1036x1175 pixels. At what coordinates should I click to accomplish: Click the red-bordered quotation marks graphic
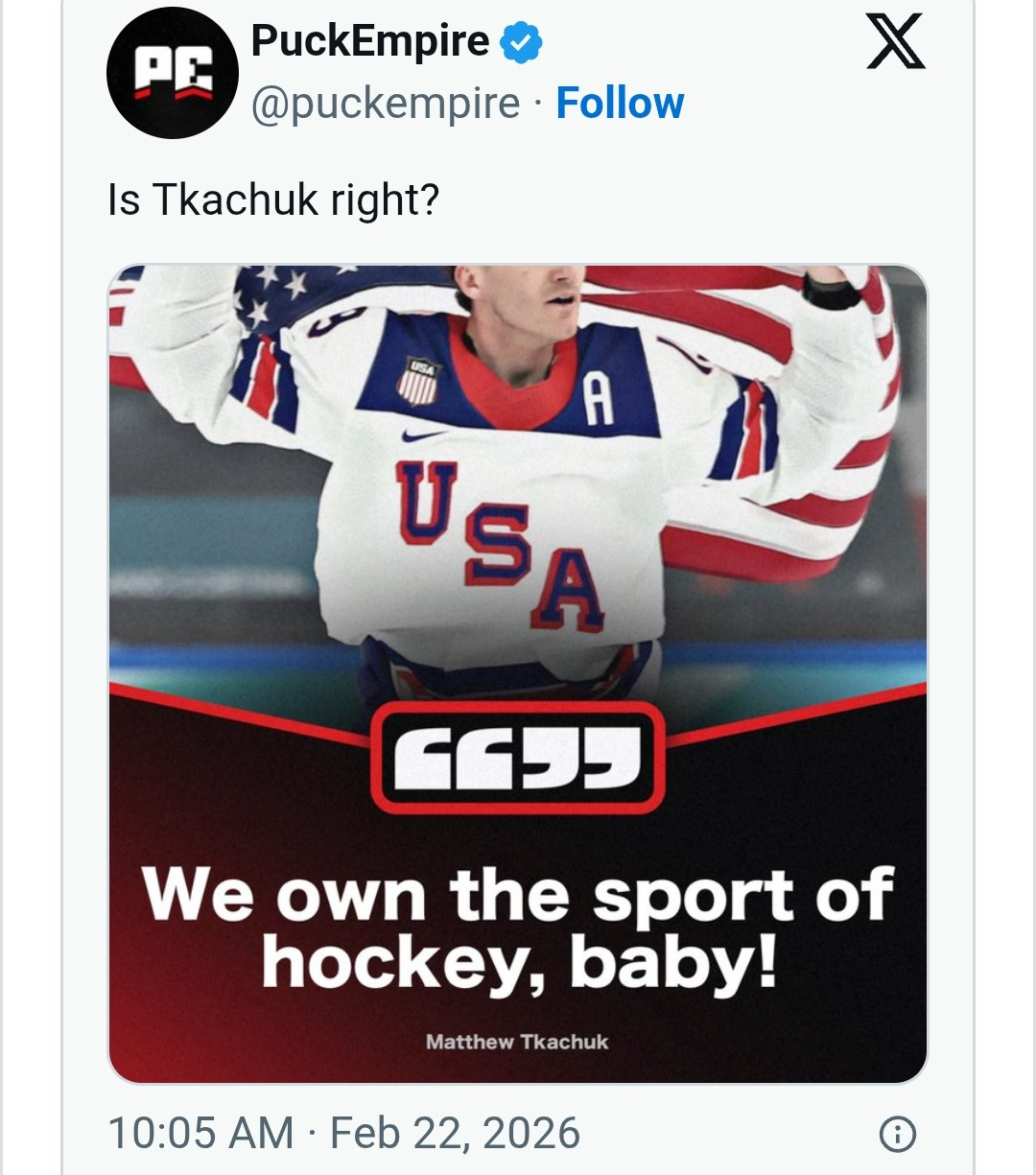click(518, 758)
